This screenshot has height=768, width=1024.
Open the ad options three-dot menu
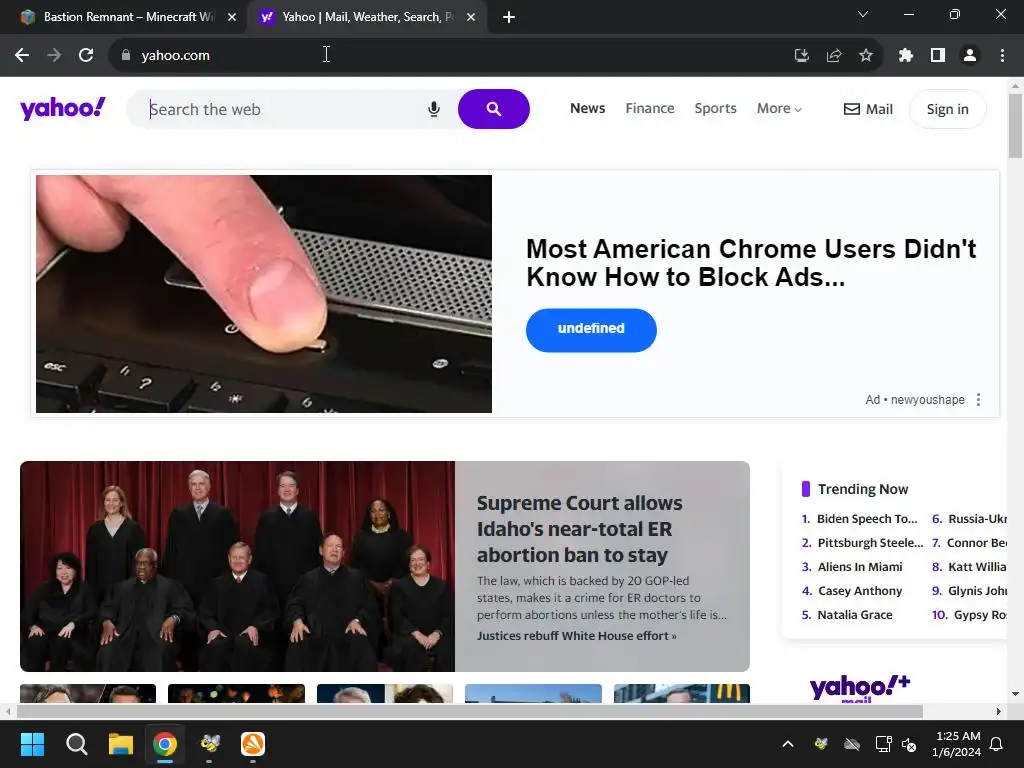978,400
